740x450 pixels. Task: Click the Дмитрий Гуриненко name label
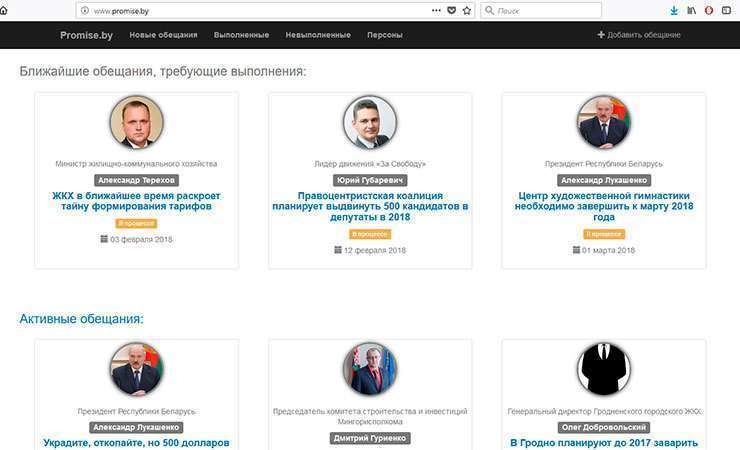370,438
